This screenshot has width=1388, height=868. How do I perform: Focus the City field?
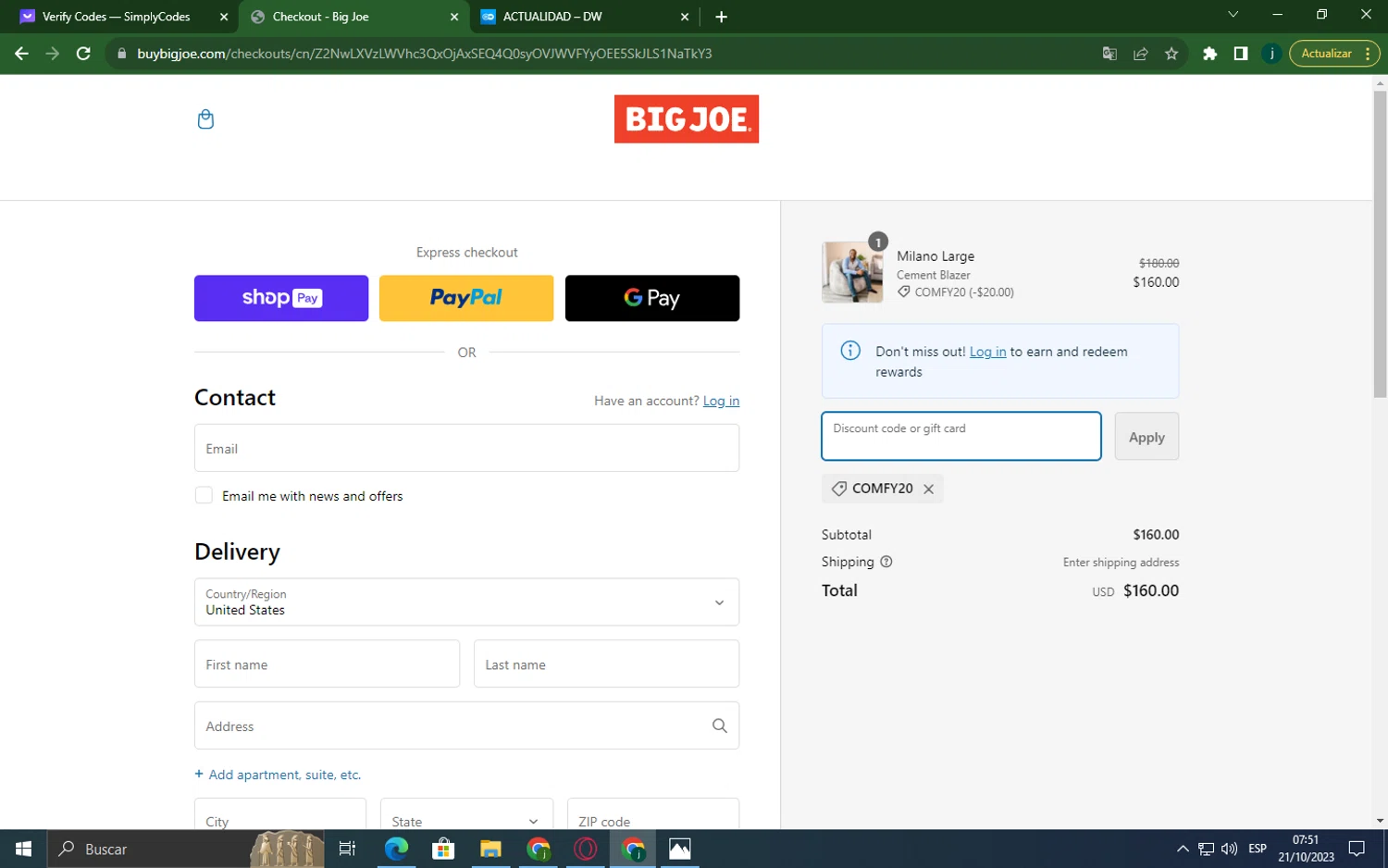tap(280, 813)
